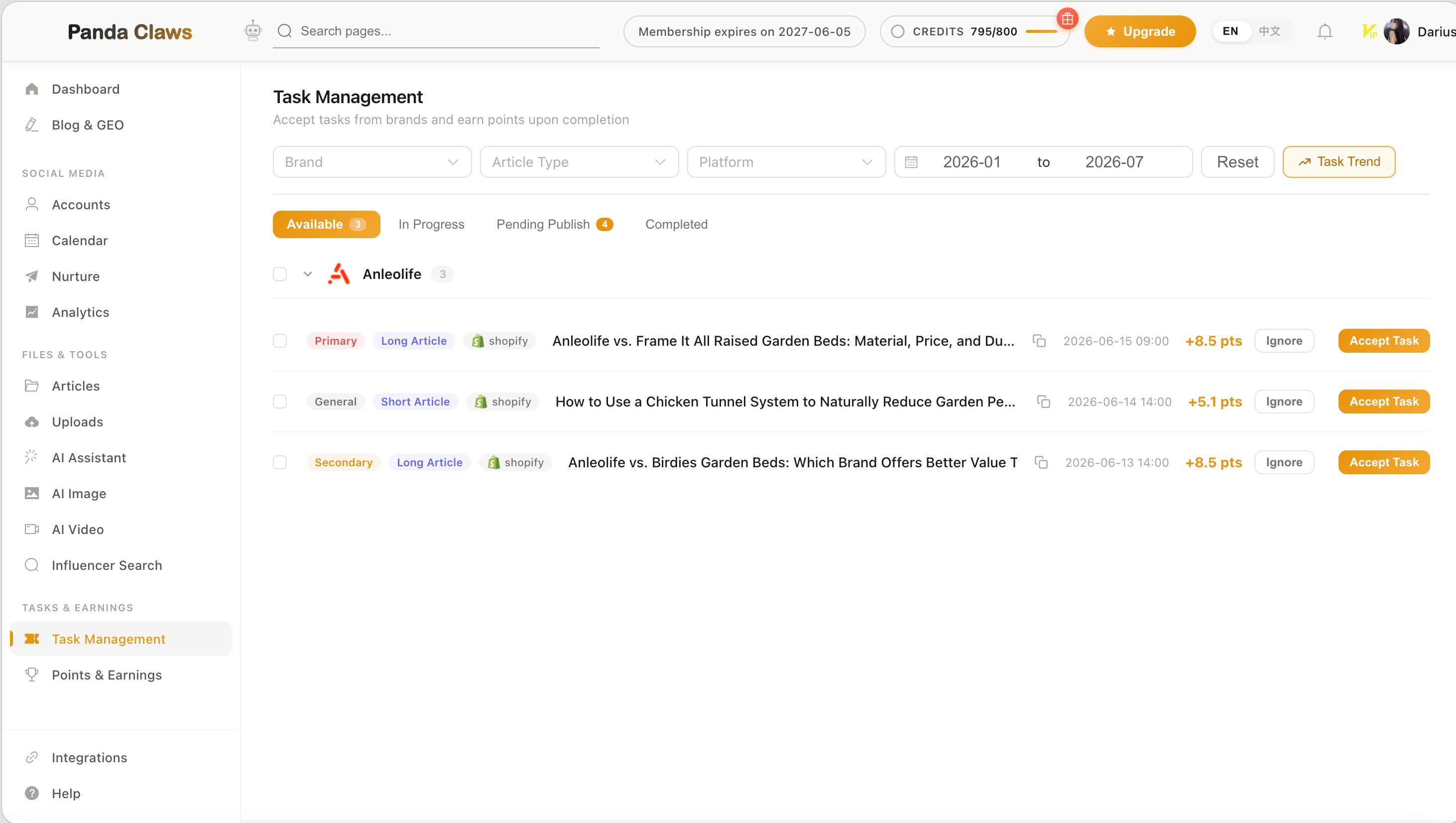The image size is (1456, 823).
Task: Click the credits progress bar
Action: 1041,32
